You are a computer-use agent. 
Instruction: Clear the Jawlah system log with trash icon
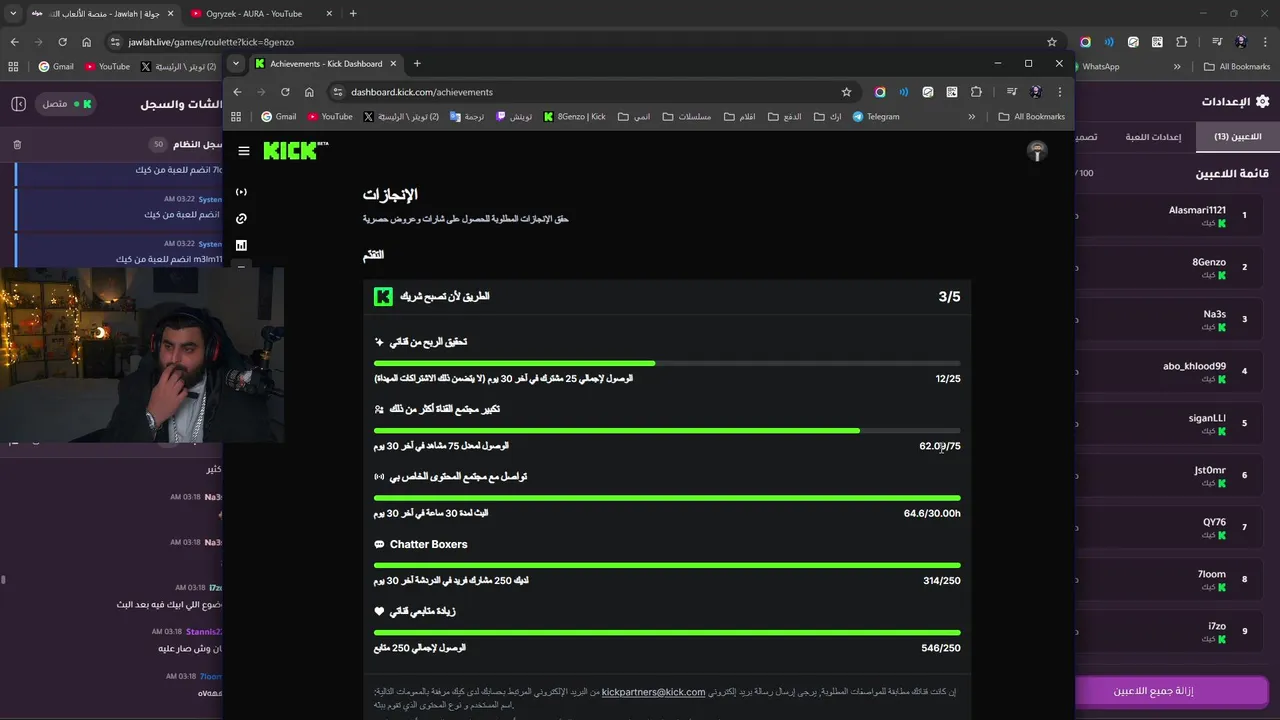pyautogui.click(x=17, y=145)
